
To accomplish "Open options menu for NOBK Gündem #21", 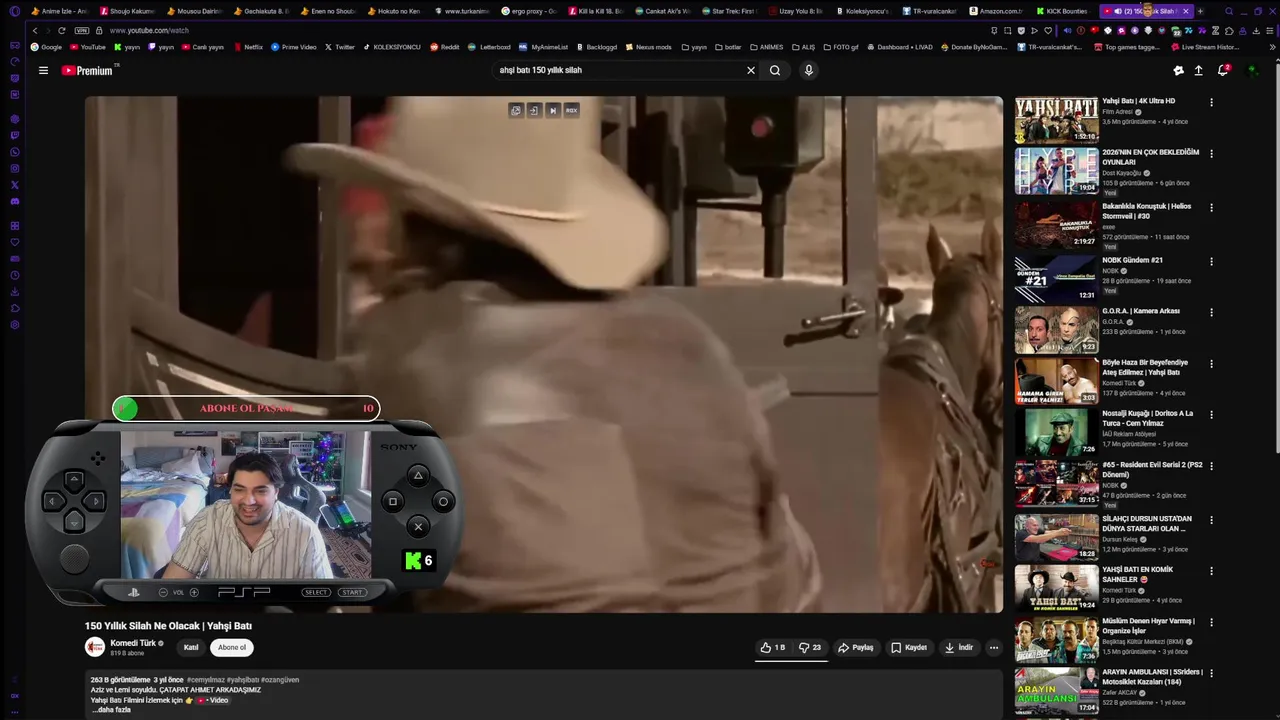I will pyautogui.click(x=1211, y=262).
